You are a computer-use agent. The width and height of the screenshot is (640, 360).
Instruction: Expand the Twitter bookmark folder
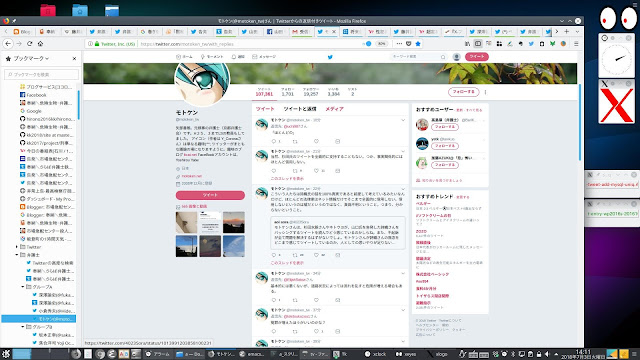[x=16, y=247]
